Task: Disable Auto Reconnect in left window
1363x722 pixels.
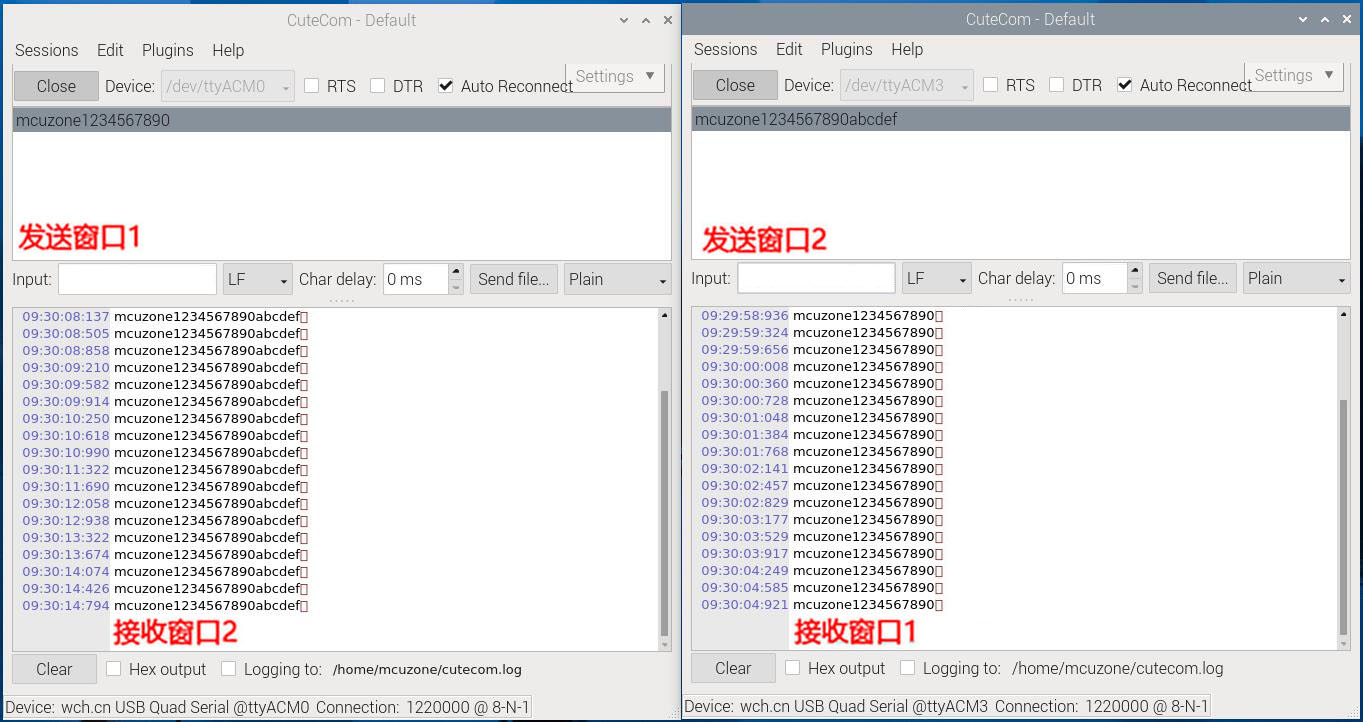Action: (446, 86)
